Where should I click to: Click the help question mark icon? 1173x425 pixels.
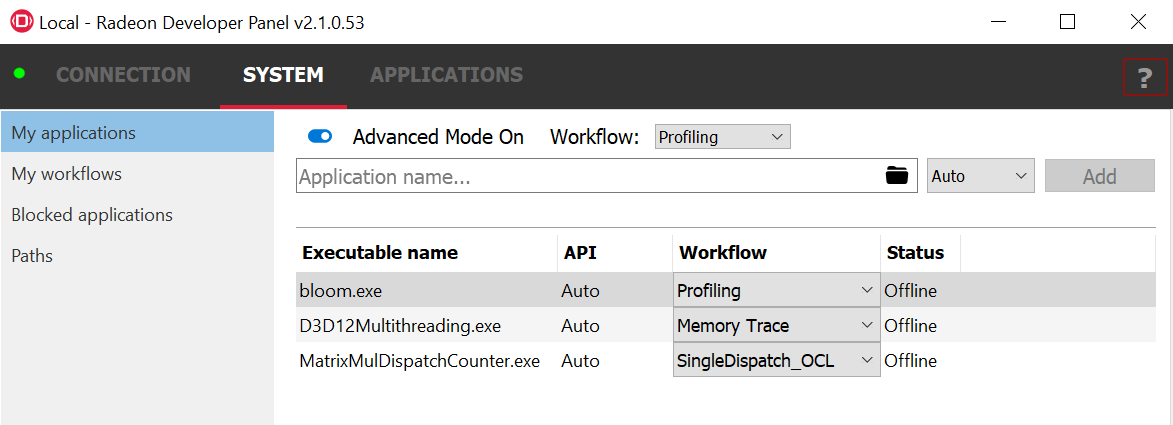1145,77
